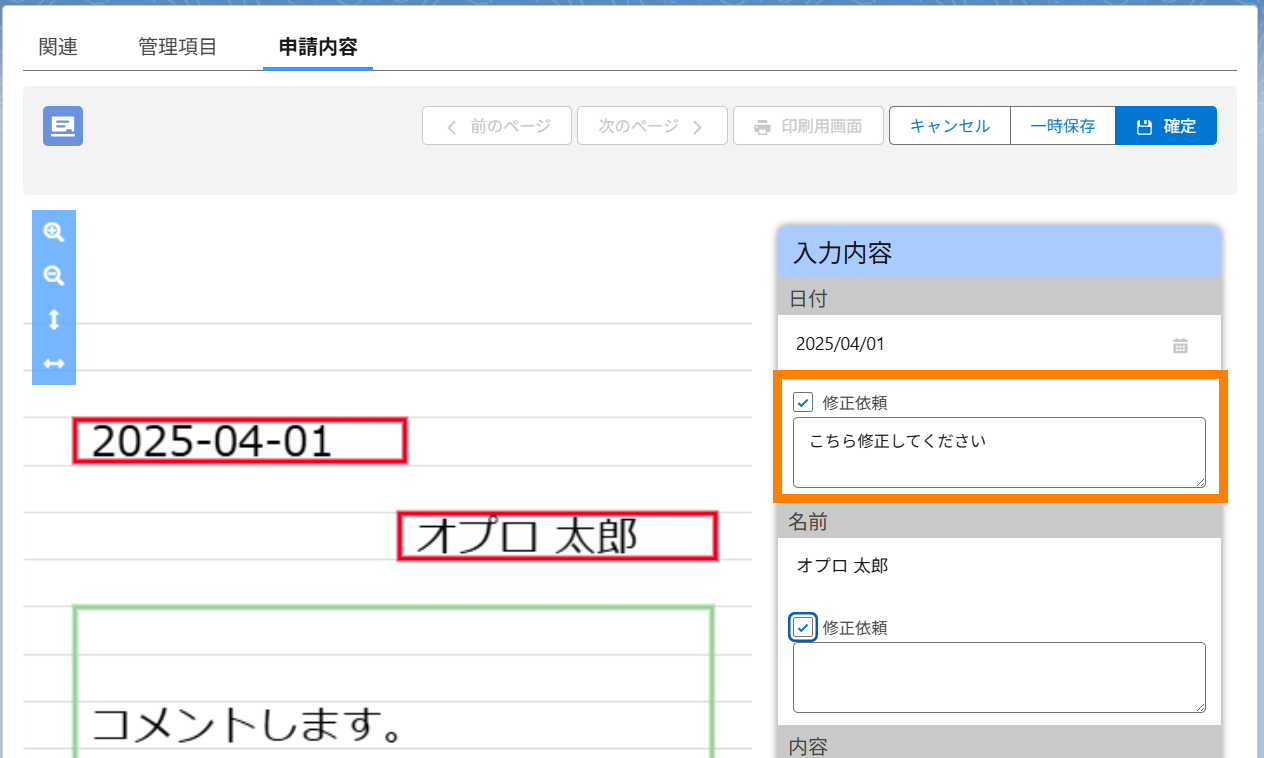1264x758 pixels.
Task: Switch to the 管理項目 tab
Action: pos(178,47)
